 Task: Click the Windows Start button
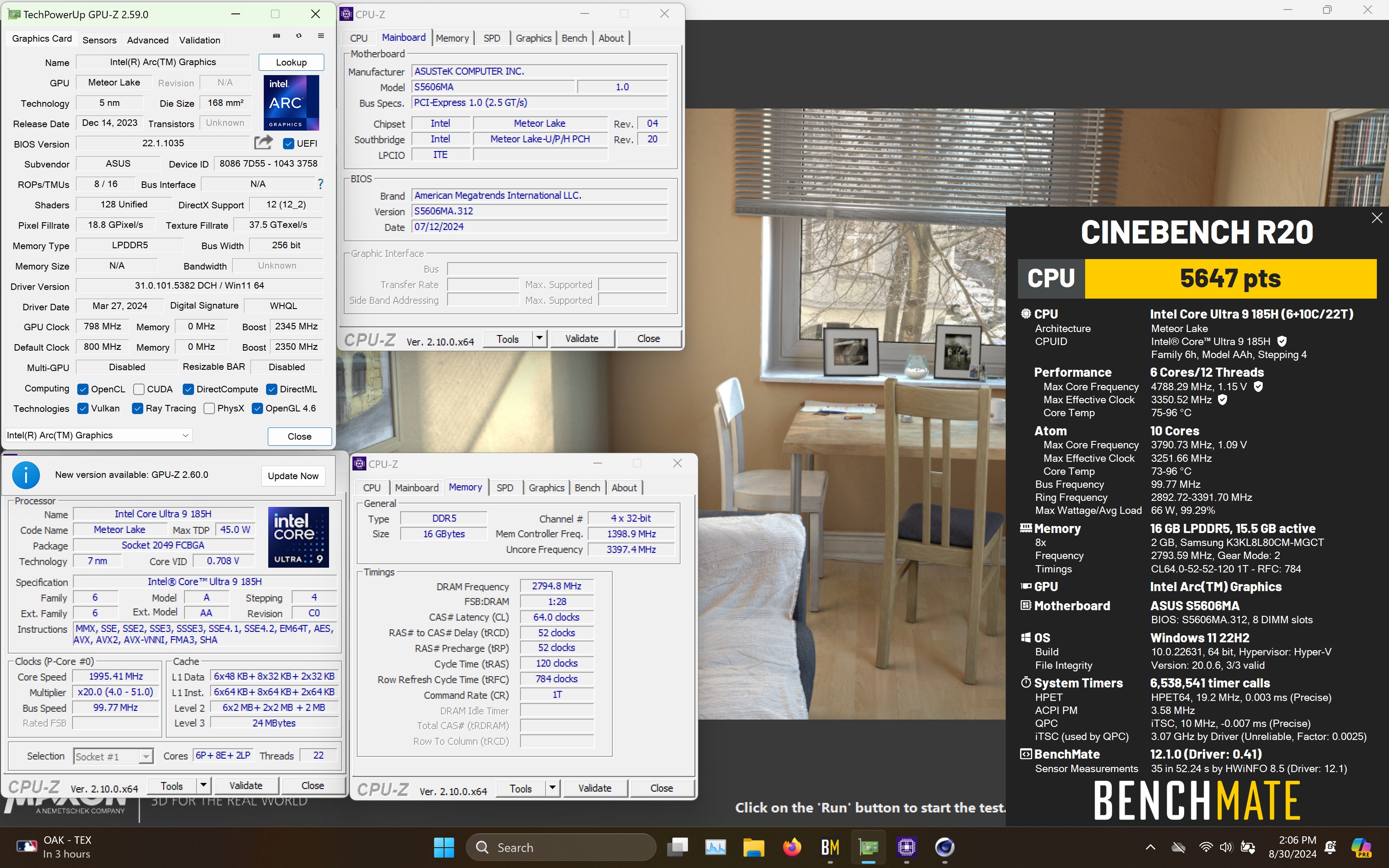[444, 847]
